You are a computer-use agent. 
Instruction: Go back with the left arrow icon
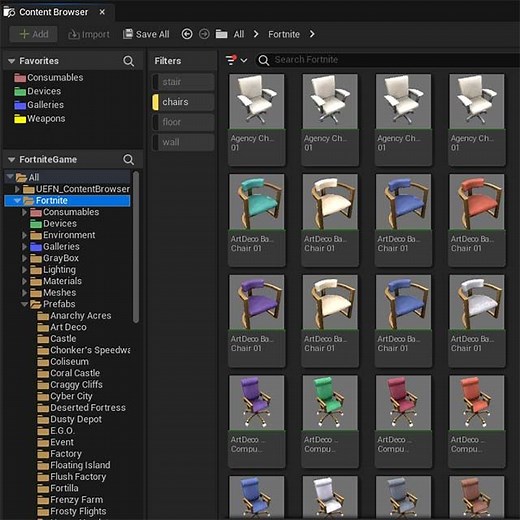pyautogui.click(x=187, y=34)
